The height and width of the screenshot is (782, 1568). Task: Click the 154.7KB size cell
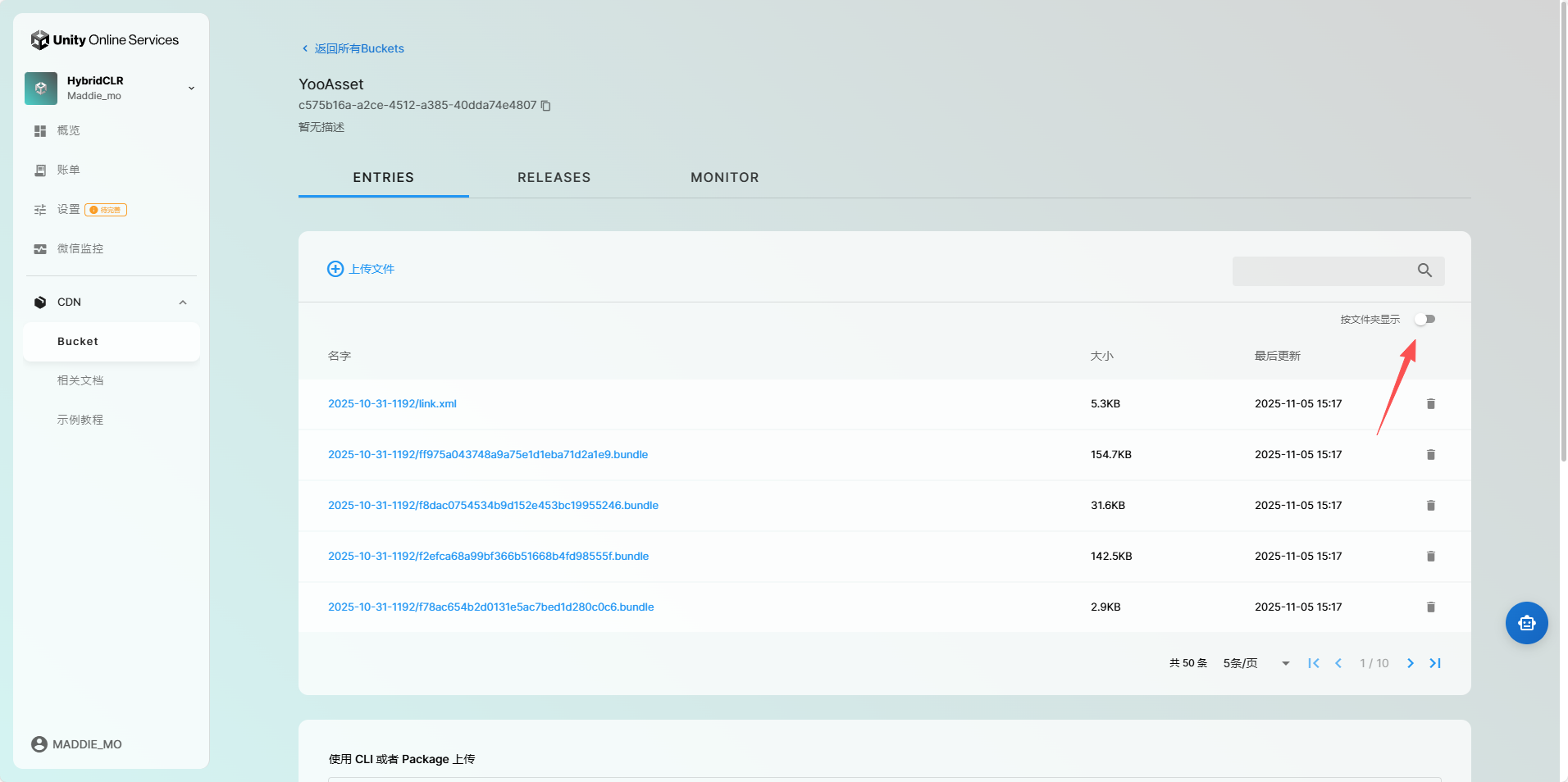pos(1111,454)
